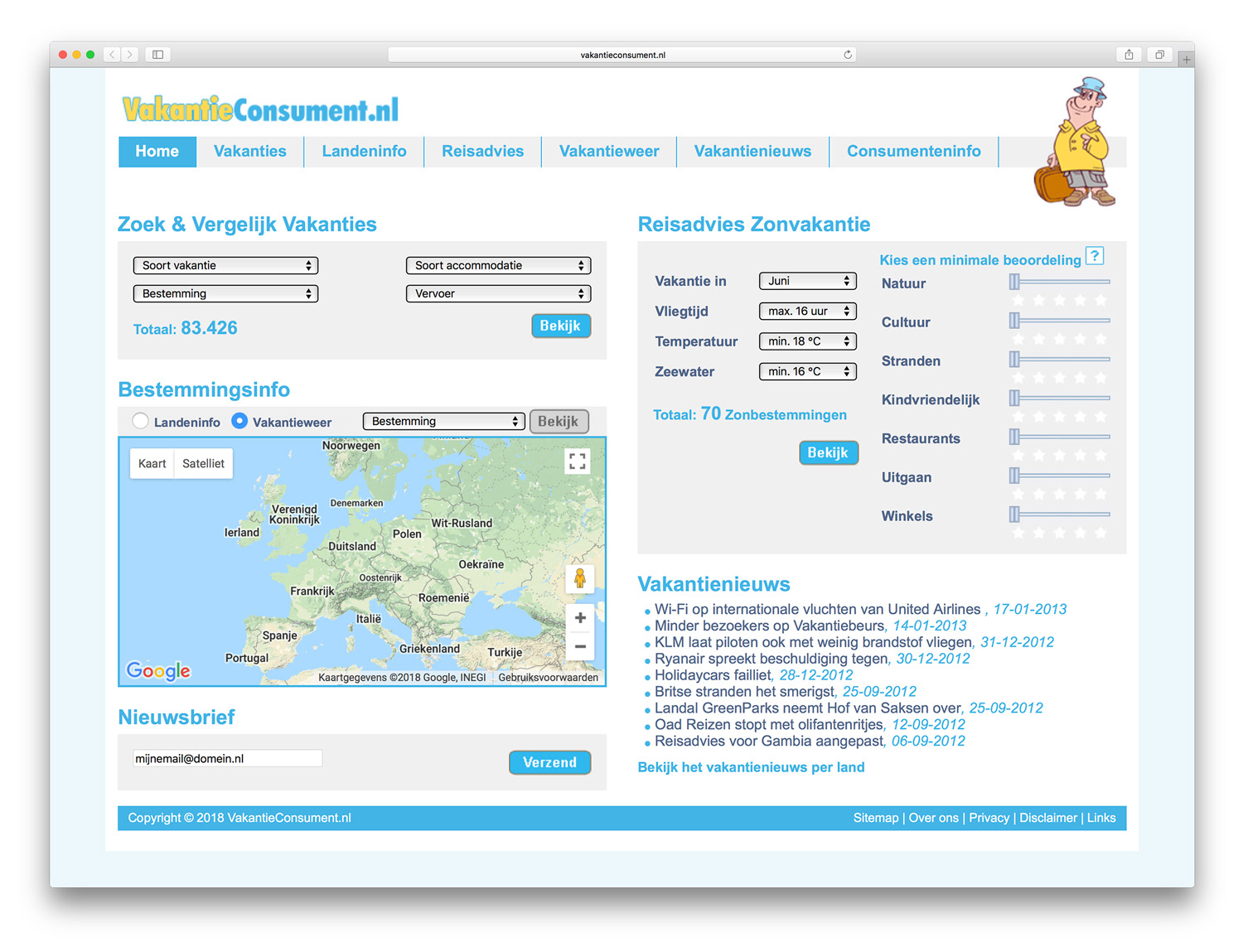Open the browser share icon
Screen dimensions: 1243x952
pyautogui.click(x=1129, y=55)
